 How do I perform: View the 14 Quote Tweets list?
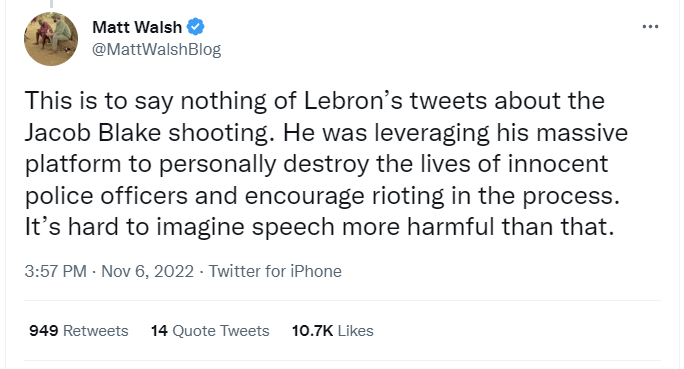tap(210, 331)
